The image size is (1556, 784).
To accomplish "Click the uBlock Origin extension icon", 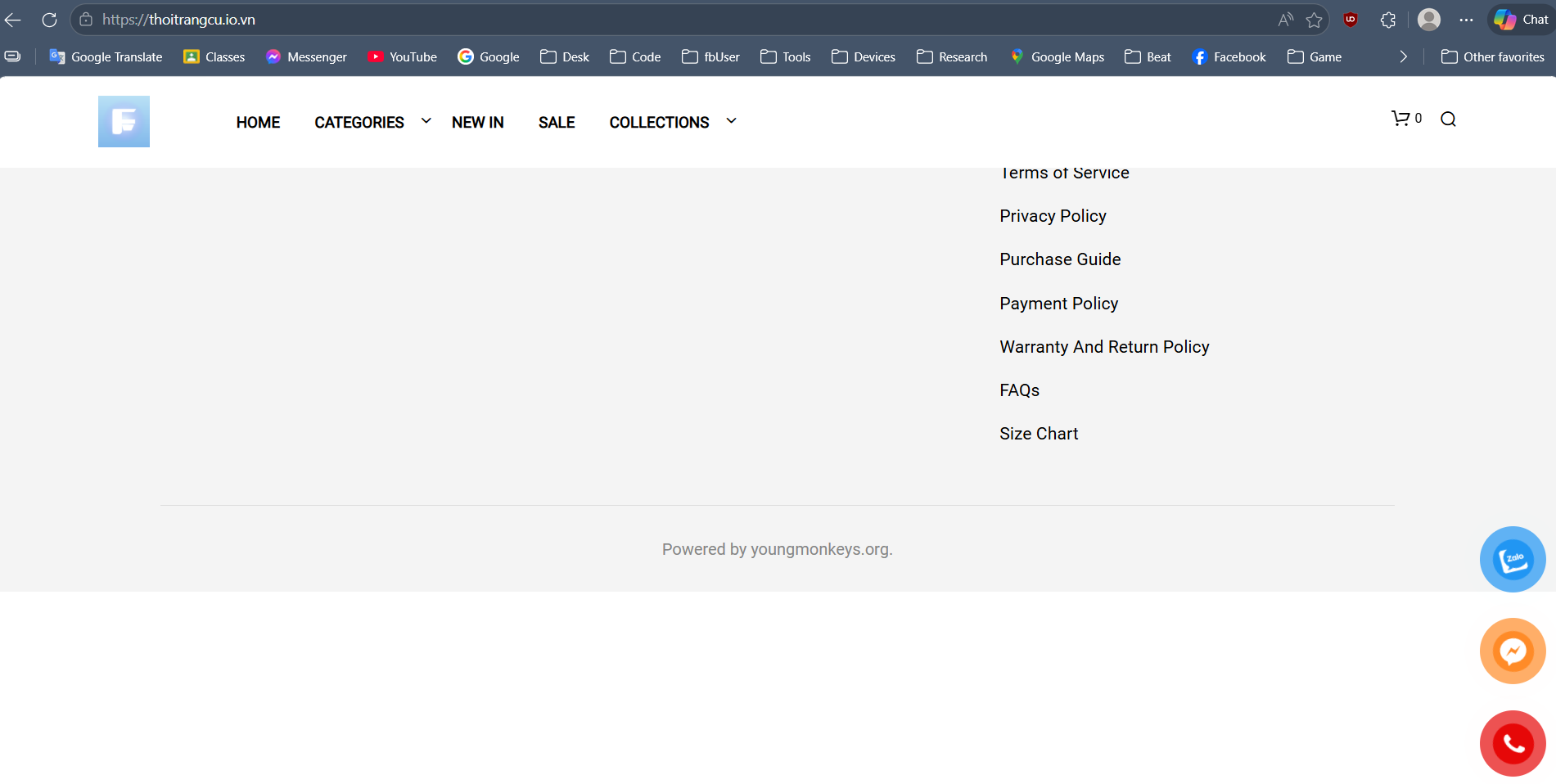I will (x=1351, y=20).
